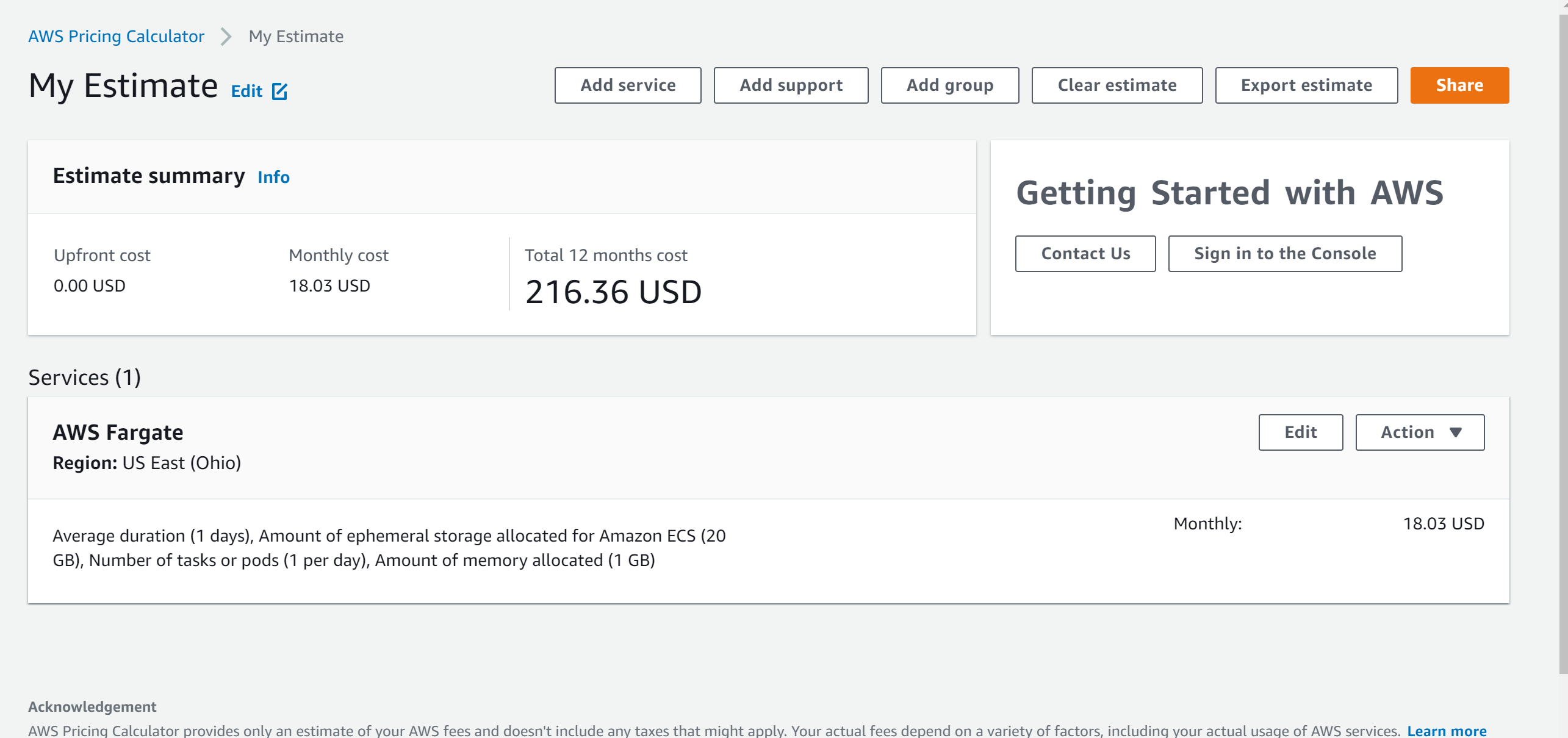Image resolution: width=1568 pixels, height=738 pixels.
Task: Click the Getting Started with AWS heading
Action: 1230,193
